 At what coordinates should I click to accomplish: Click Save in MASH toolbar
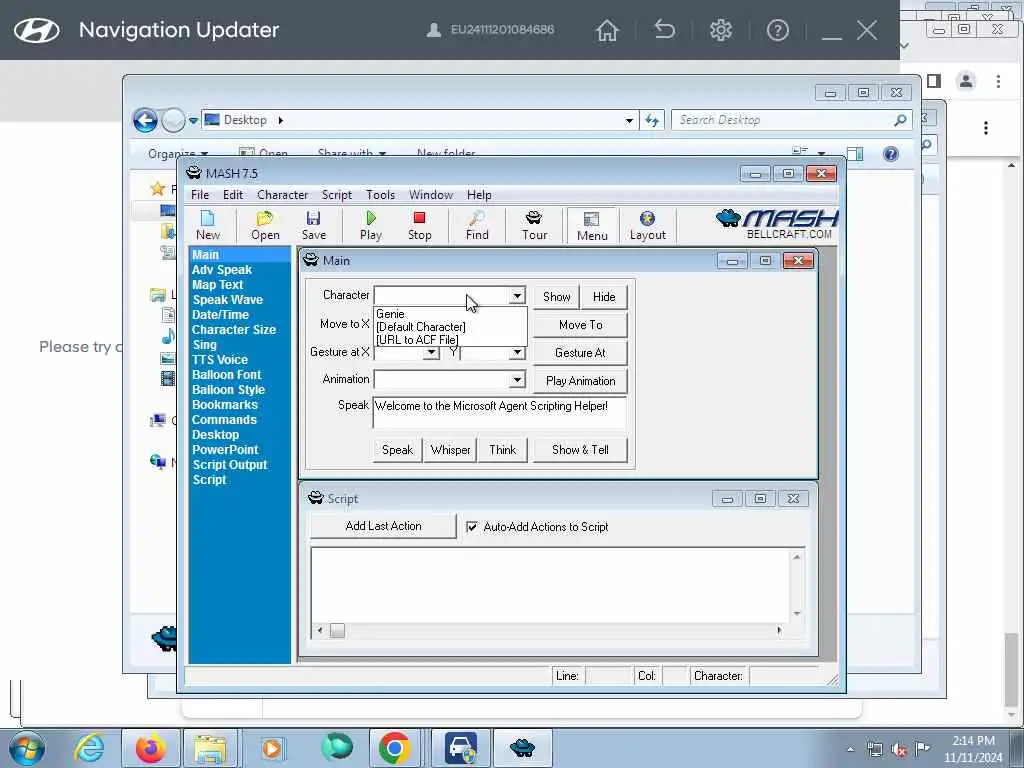tap(313, 225)
